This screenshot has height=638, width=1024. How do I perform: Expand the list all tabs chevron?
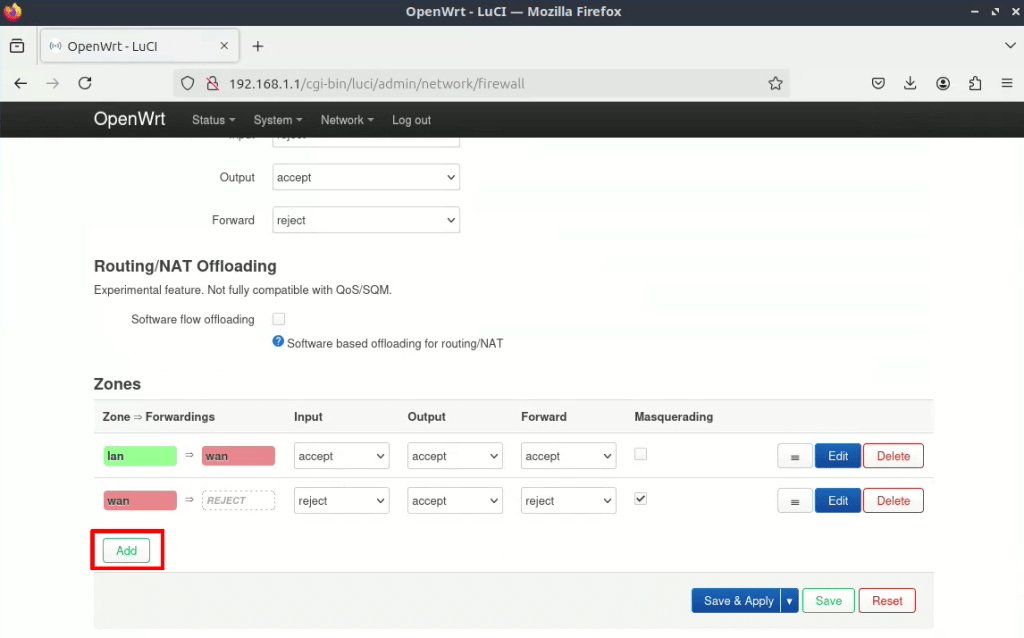1010,46
